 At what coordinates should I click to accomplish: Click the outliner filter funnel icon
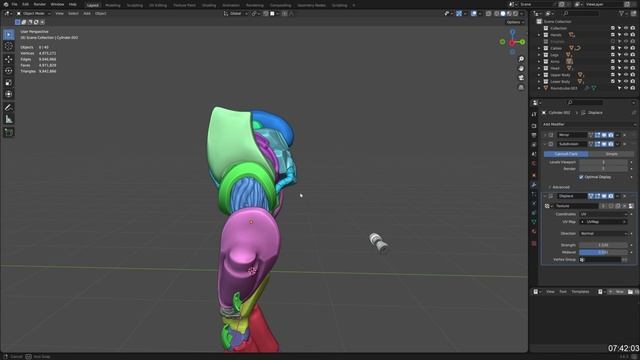coord(622,13)
